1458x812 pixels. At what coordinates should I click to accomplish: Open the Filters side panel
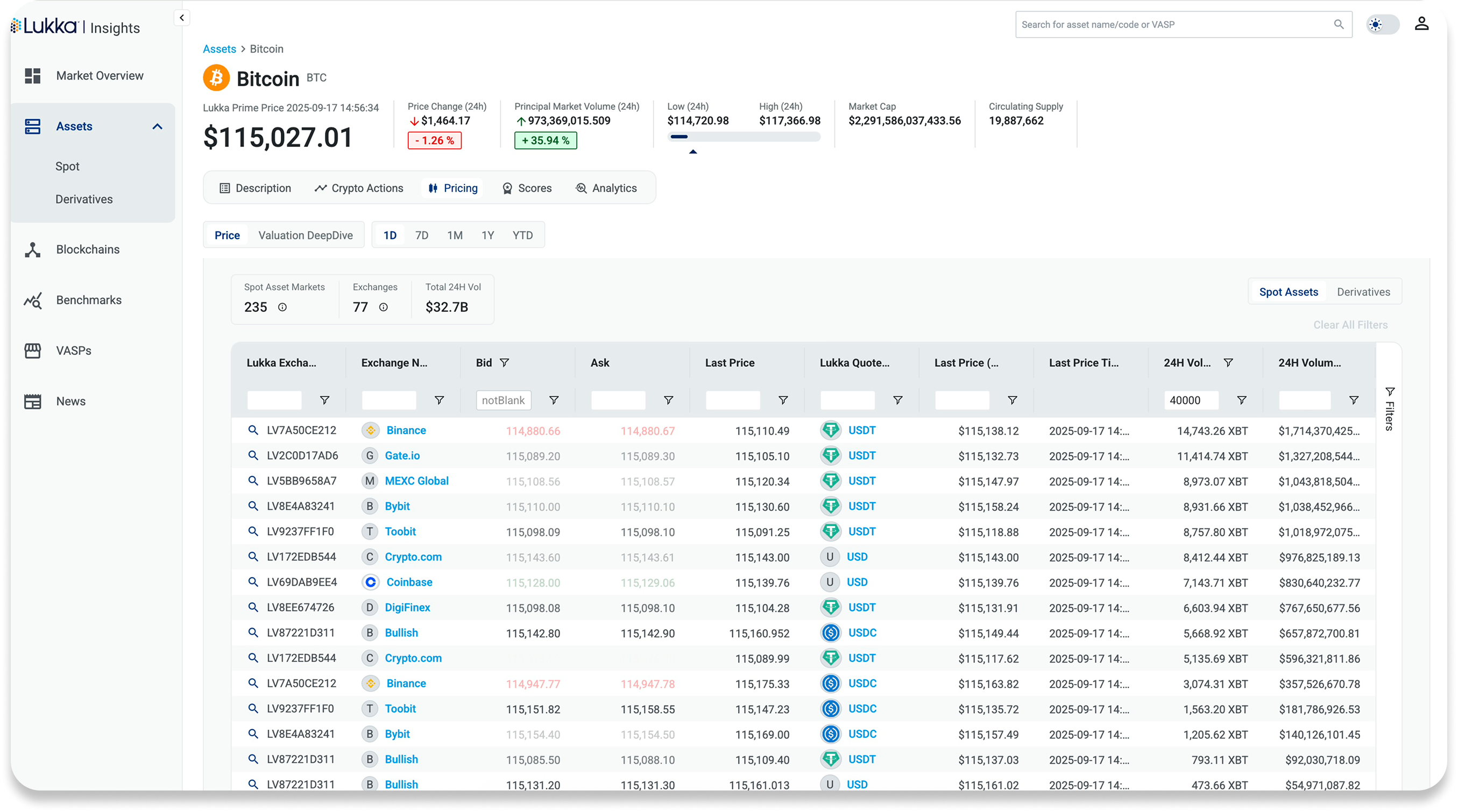pyautogui.click(x=1390, y=409)
